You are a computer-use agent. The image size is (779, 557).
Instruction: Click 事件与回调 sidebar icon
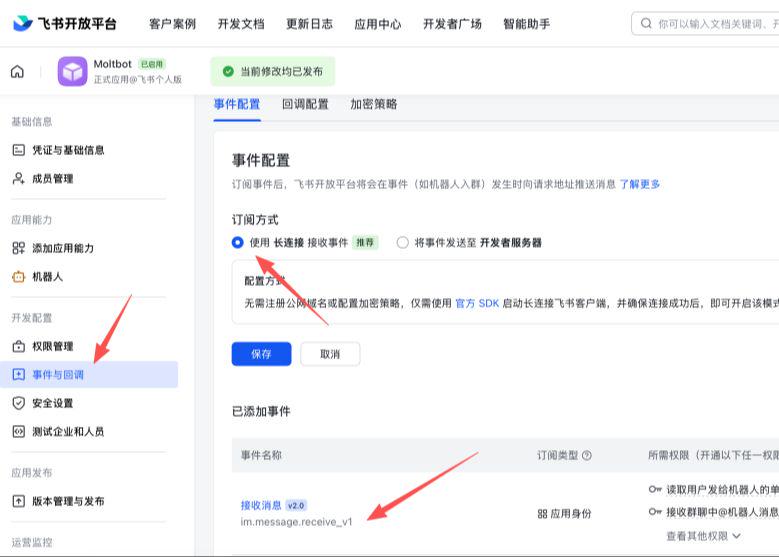tap(18, 375)
